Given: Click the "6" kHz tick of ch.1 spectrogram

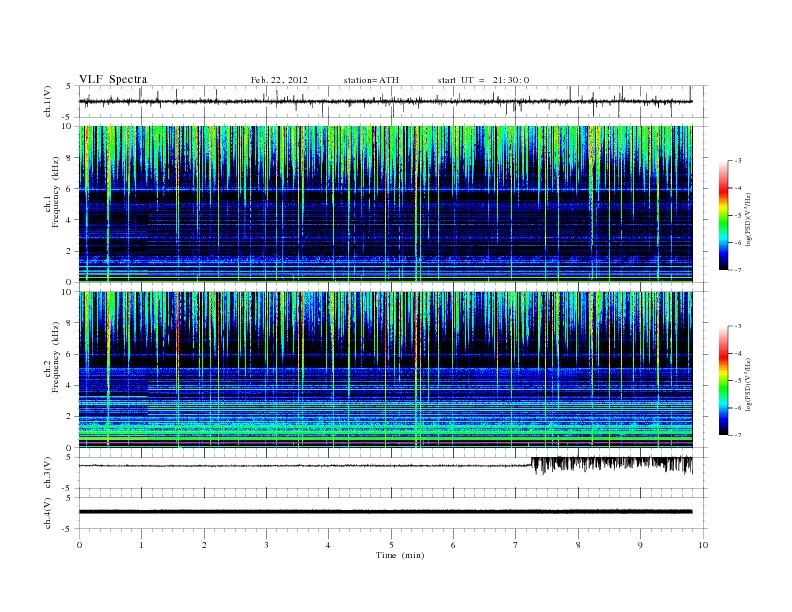Looking at the screenshot, I should 69,189.
